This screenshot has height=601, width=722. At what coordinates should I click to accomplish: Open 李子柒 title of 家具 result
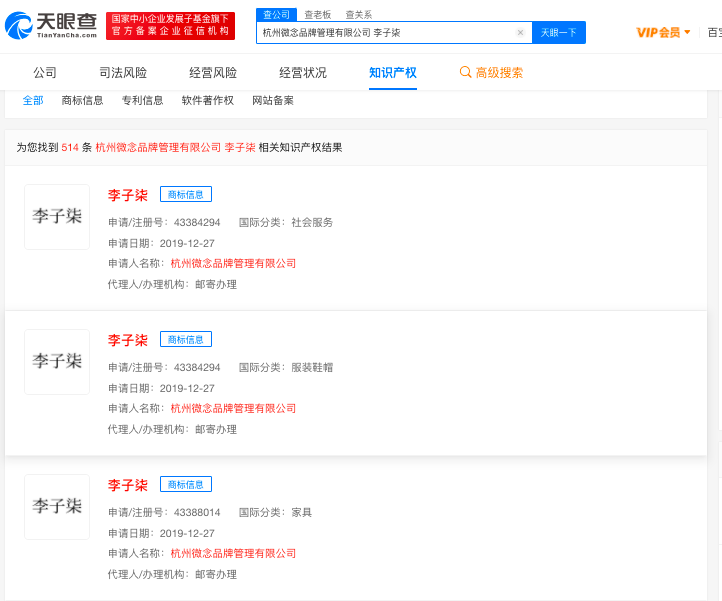(128, 485)
